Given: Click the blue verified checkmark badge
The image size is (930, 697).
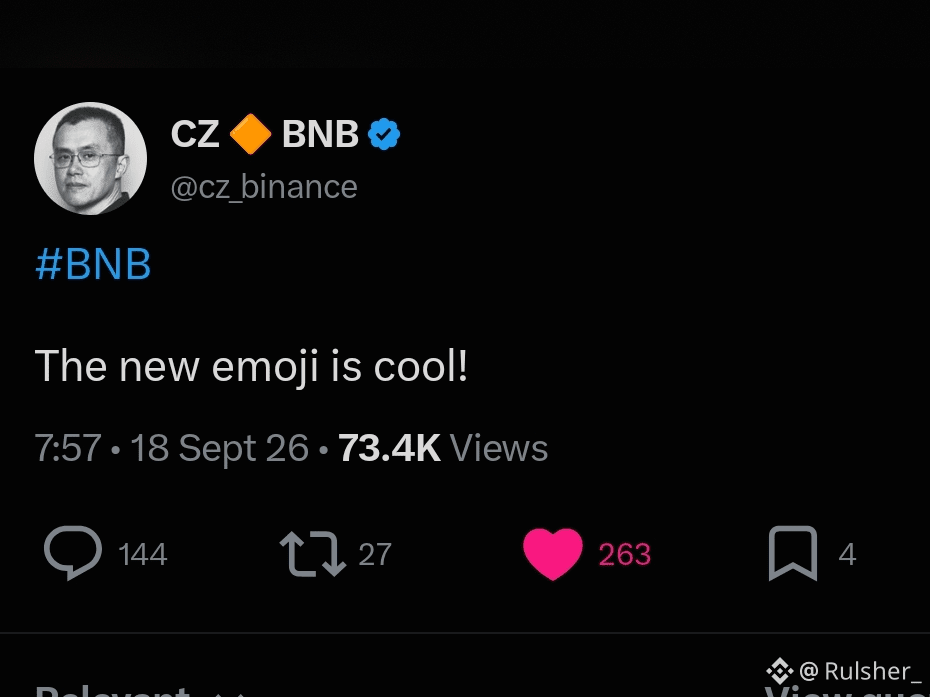Looking at the screenshot, I should coord(384,134).
